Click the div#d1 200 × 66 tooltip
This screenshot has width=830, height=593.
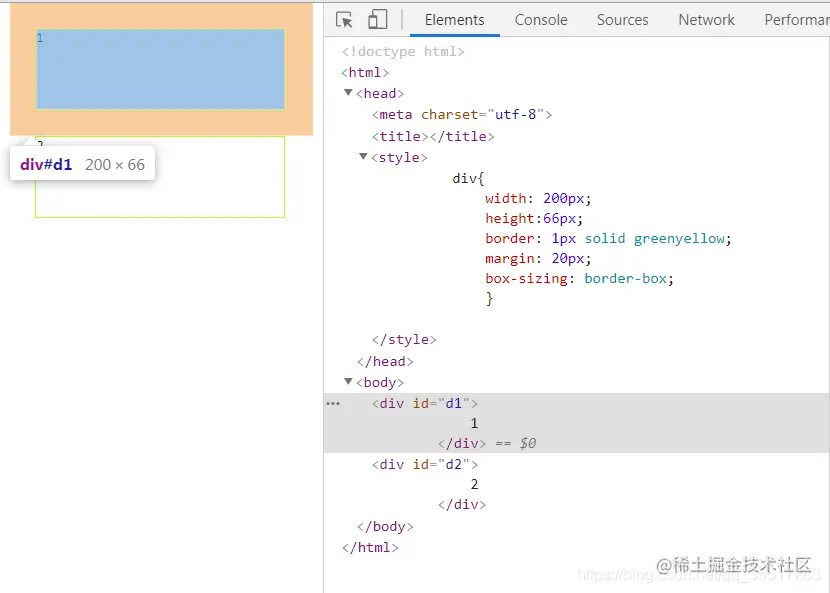tap(83, 164)
